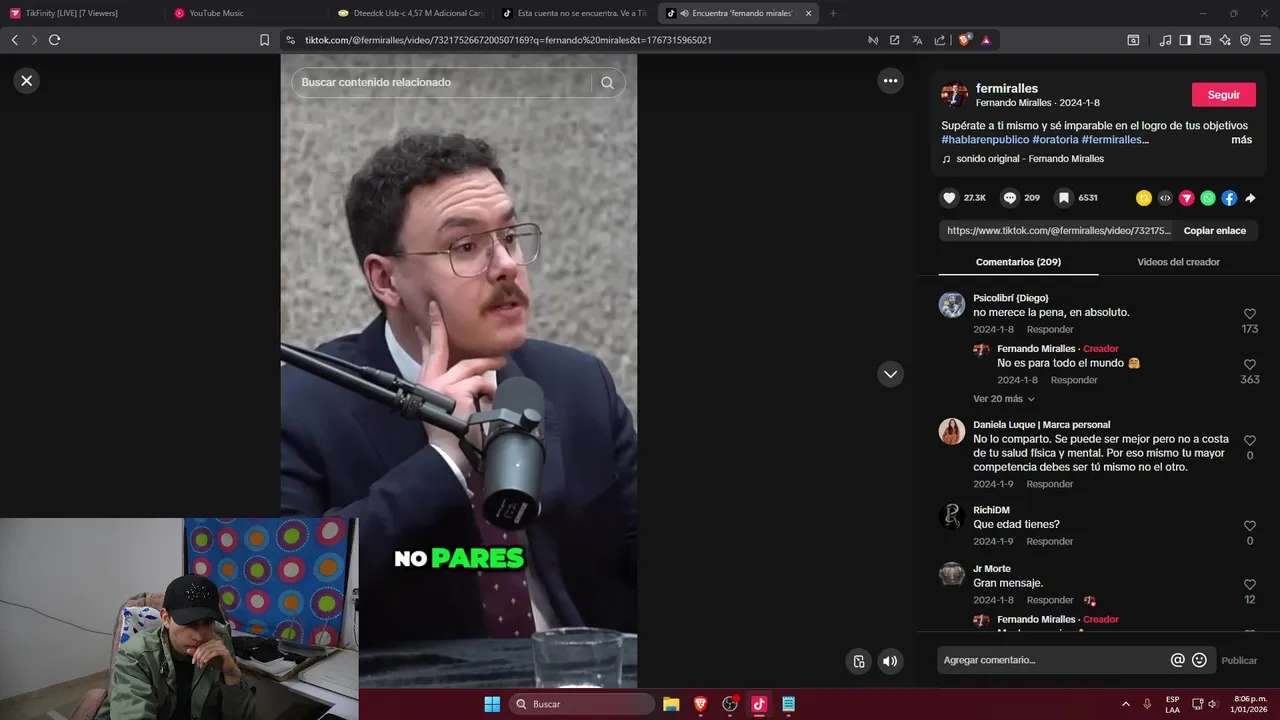The image size is (1280, 720).
Task: Share video to Facebook
Action: coord(1229,198)
